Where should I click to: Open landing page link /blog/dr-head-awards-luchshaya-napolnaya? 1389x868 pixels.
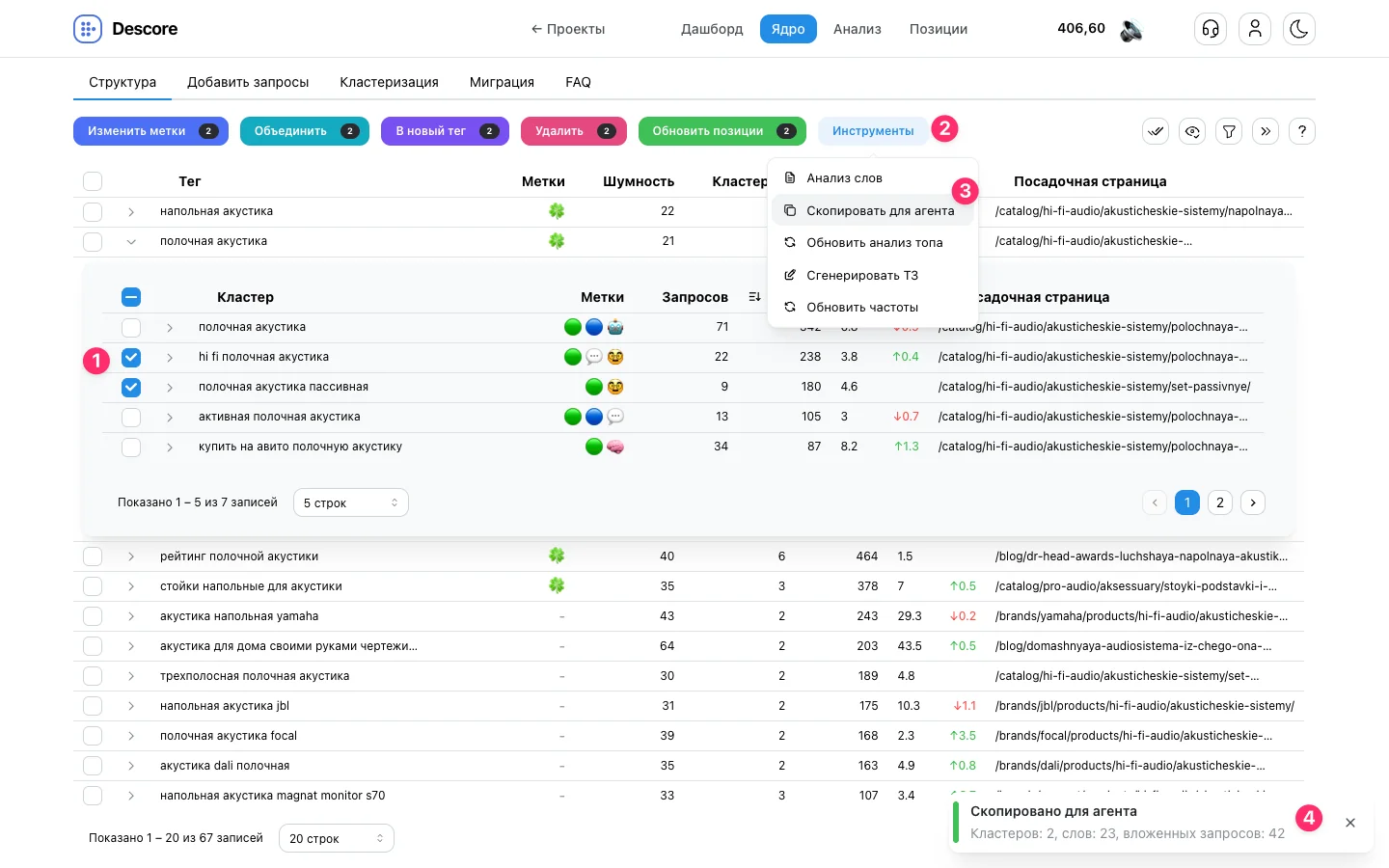[1141, 556]
